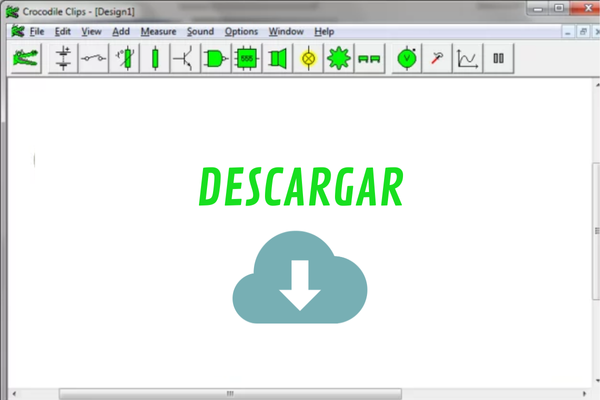600x400 pixels.
Task: Open the green gear mechanics tool
Action: [339, 58]
